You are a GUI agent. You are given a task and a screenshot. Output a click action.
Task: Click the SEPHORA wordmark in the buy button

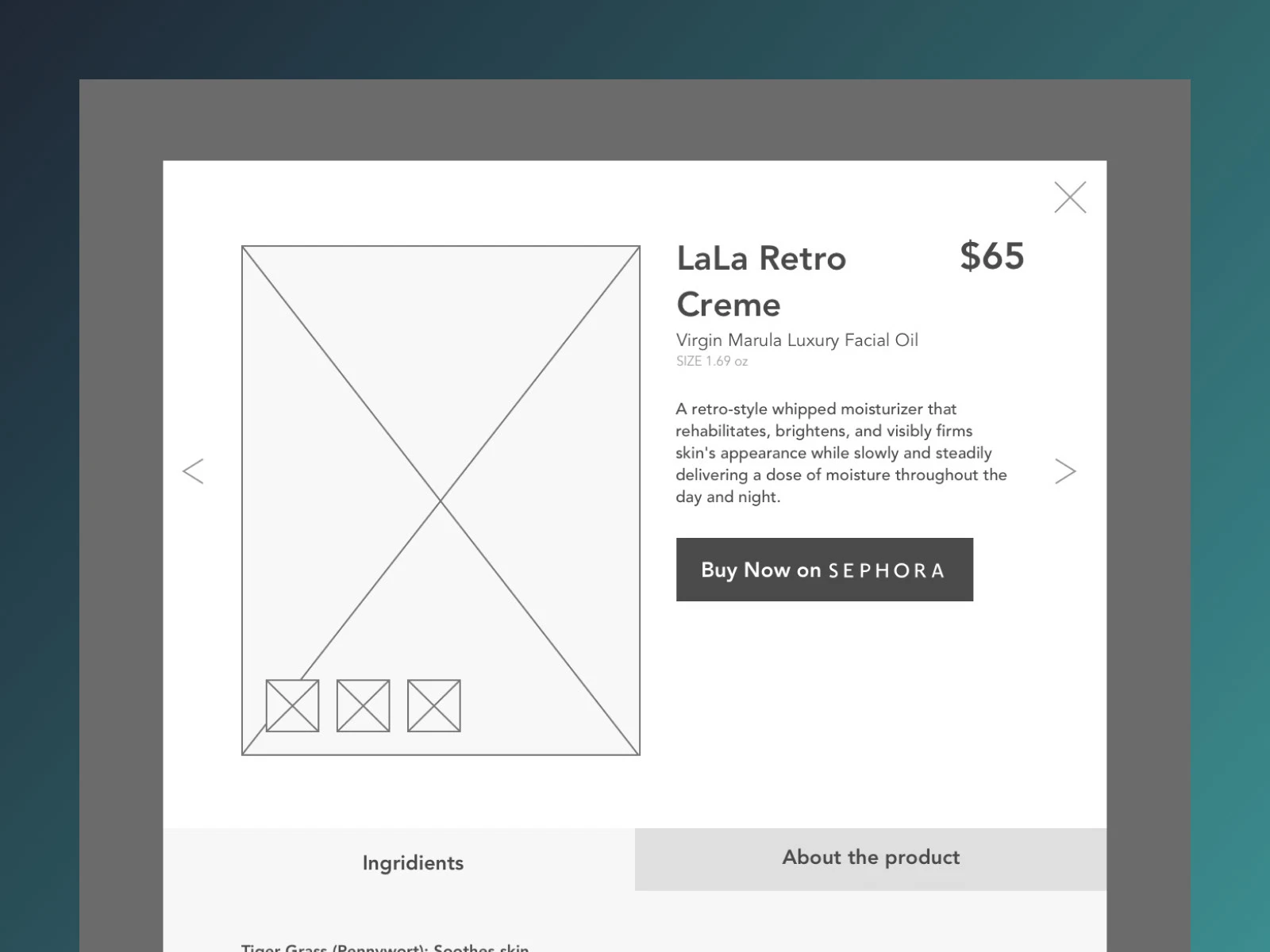point(887,571)
